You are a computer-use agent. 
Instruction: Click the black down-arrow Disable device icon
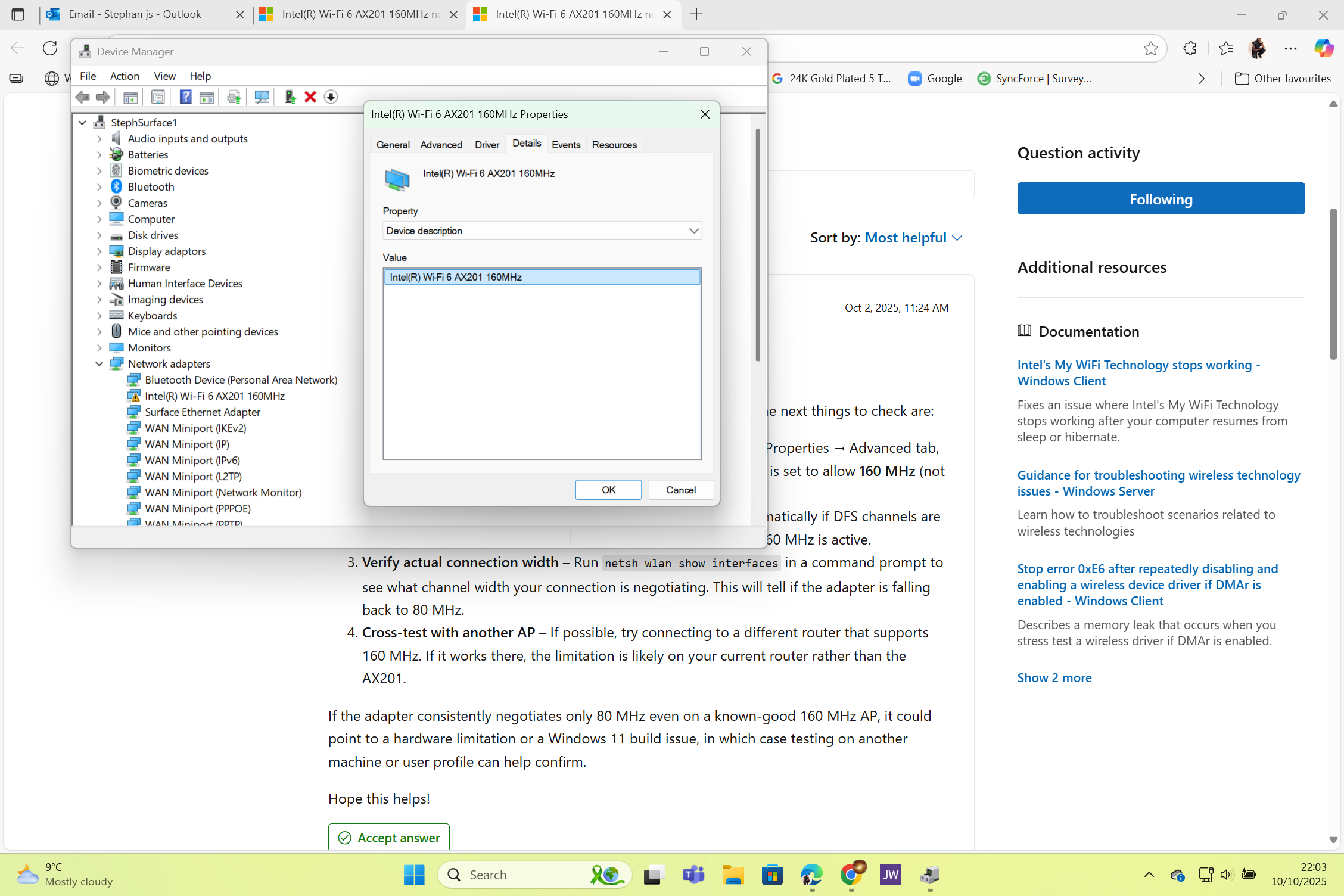point(331,97)
